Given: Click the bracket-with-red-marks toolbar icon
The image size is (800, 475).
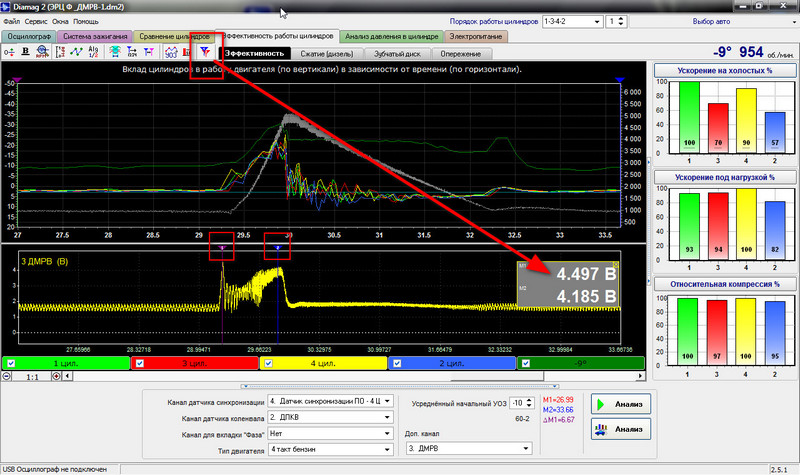Looking at the screenshot, I should 60,52.
